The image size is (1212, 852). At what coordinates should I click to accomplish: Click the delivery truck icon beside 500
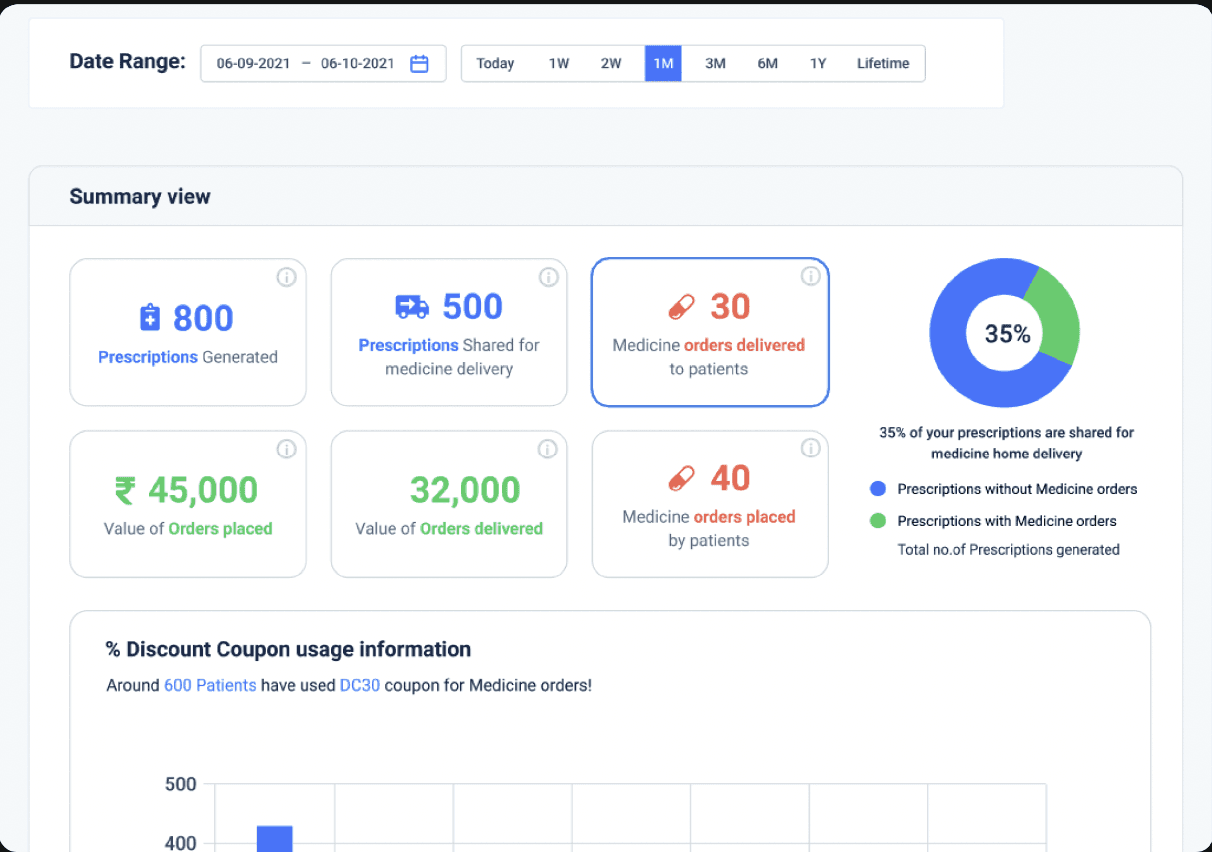coord(412,306)
